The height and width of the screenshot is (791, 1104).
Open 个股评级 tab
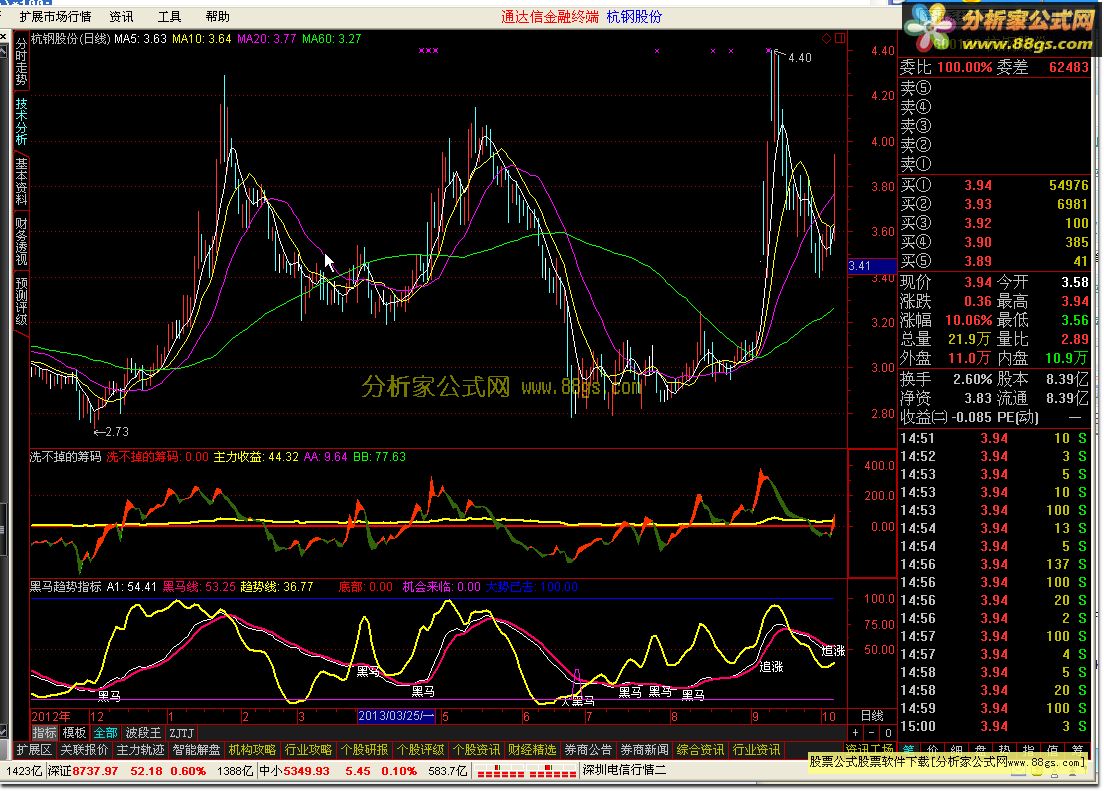[421, 750]
